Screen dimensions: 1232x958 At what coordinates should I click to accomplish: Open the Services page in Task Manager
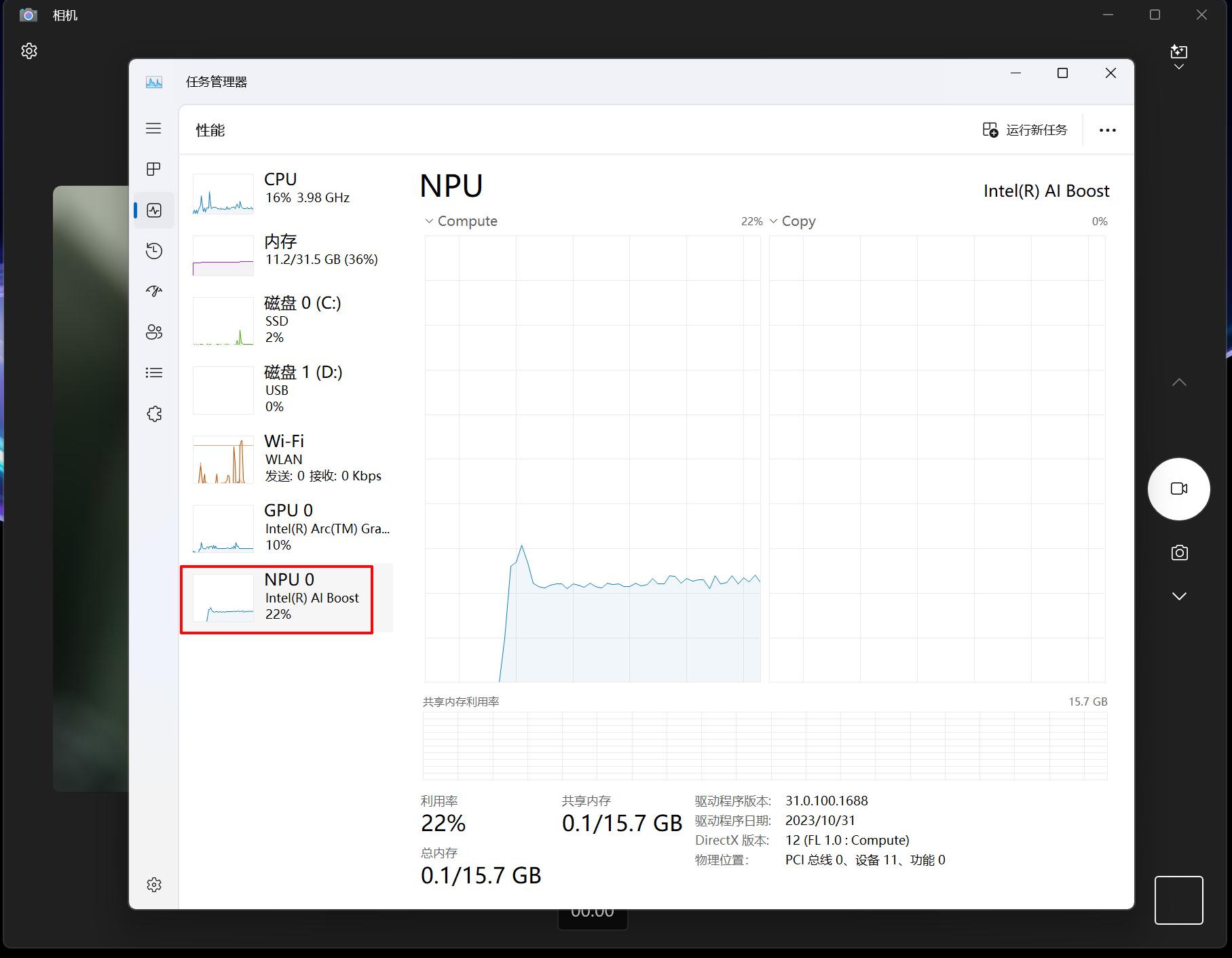[154, 413]
